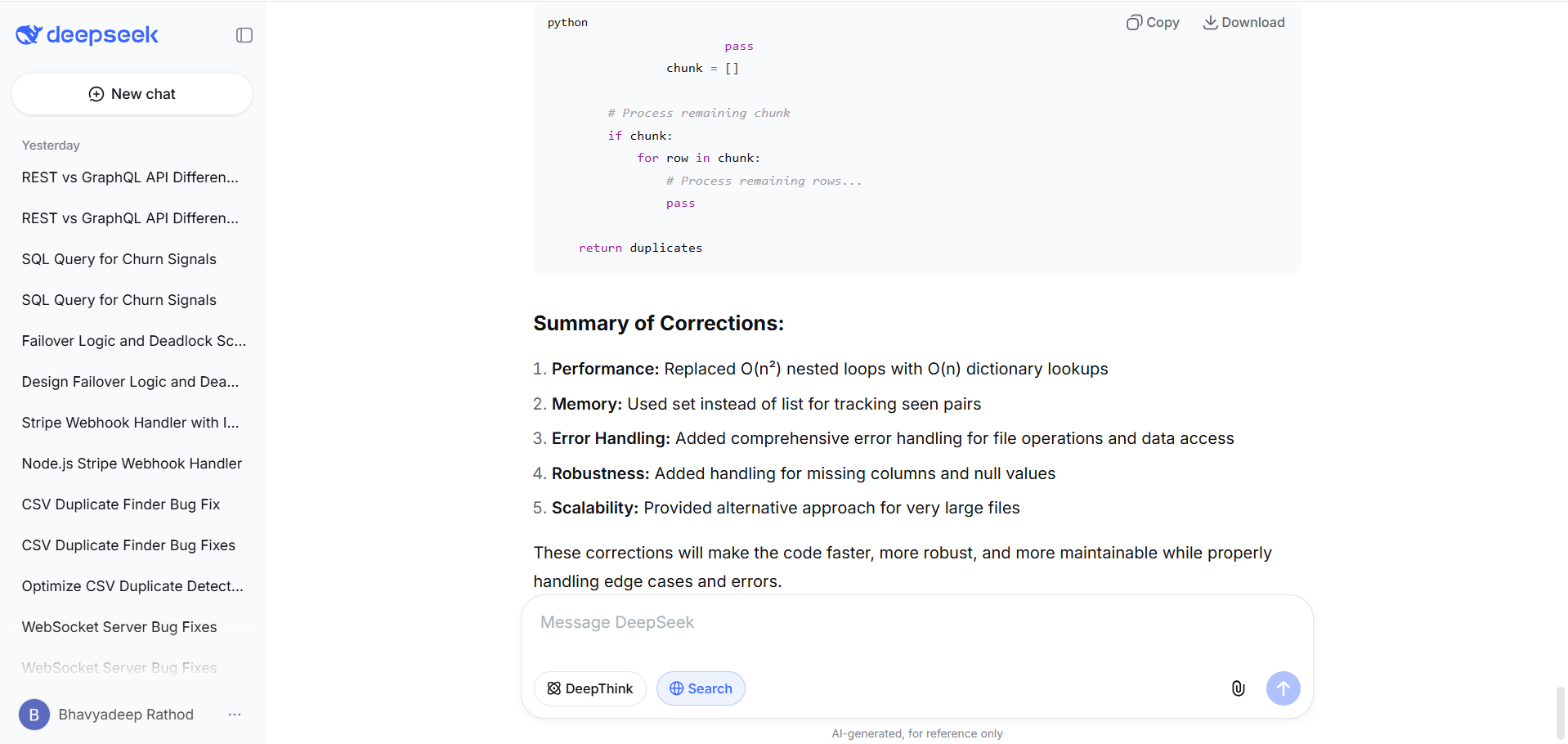Viewport: 1568px width, 744px height.
Task: Open Bhavyadeep Rathod's profile avatar
Action: click(x=34, y=714)
